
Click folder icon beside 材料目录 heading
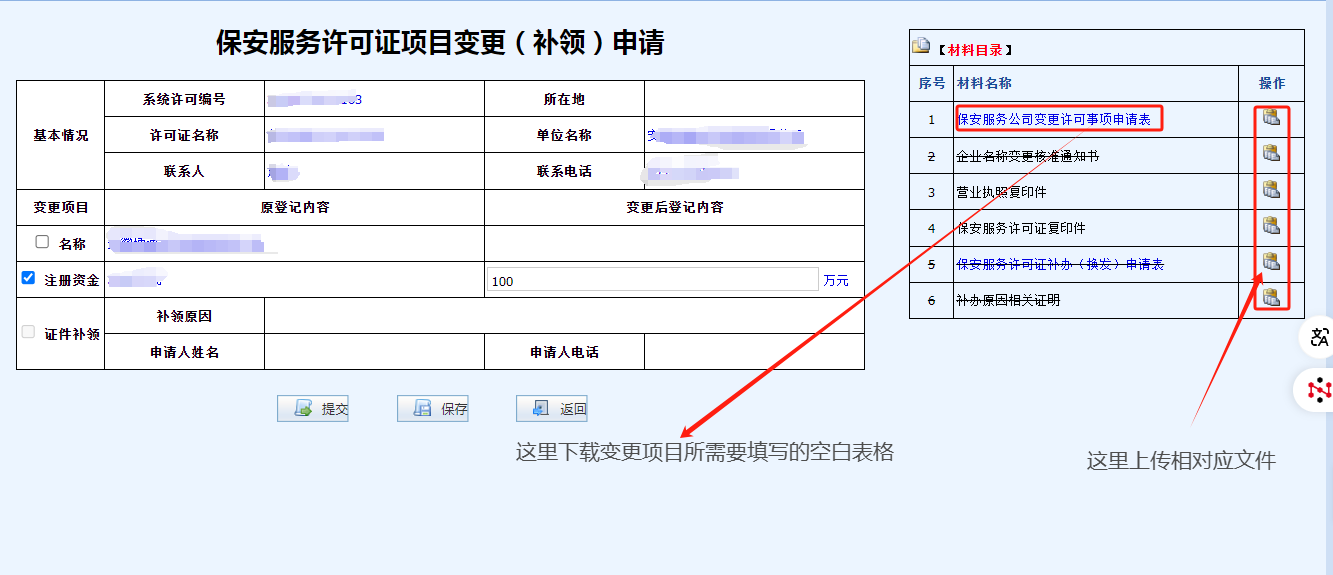[921, 47]
